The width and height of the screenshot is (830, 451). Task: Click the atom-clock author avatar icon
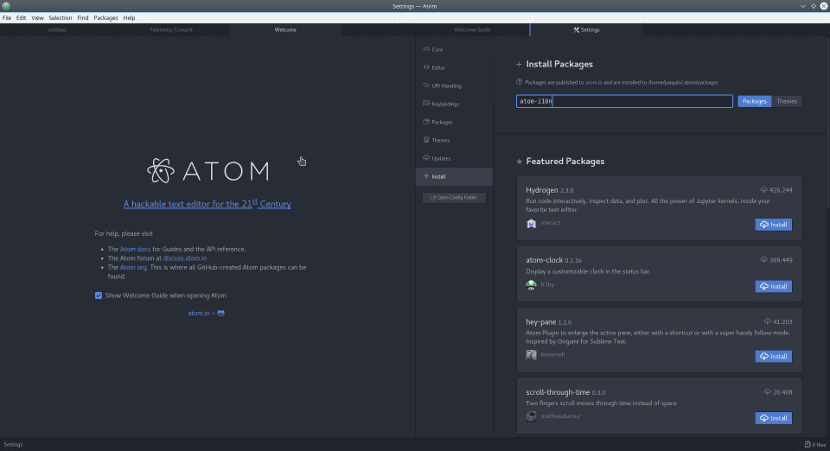531,285
